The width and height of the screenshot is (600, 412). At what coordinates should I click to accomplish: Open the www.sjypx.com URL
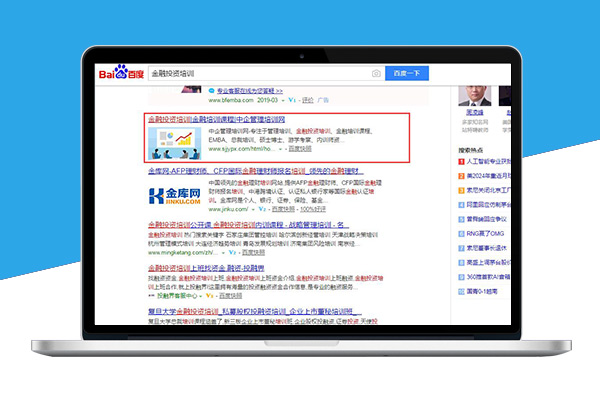[x=241, y=149]
